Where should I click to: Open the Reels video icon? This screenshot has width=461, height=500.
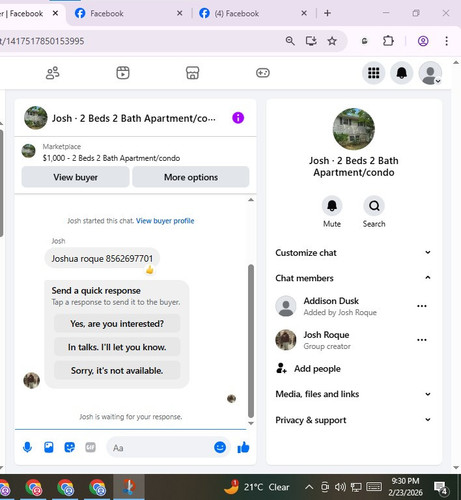pos(123,73)
